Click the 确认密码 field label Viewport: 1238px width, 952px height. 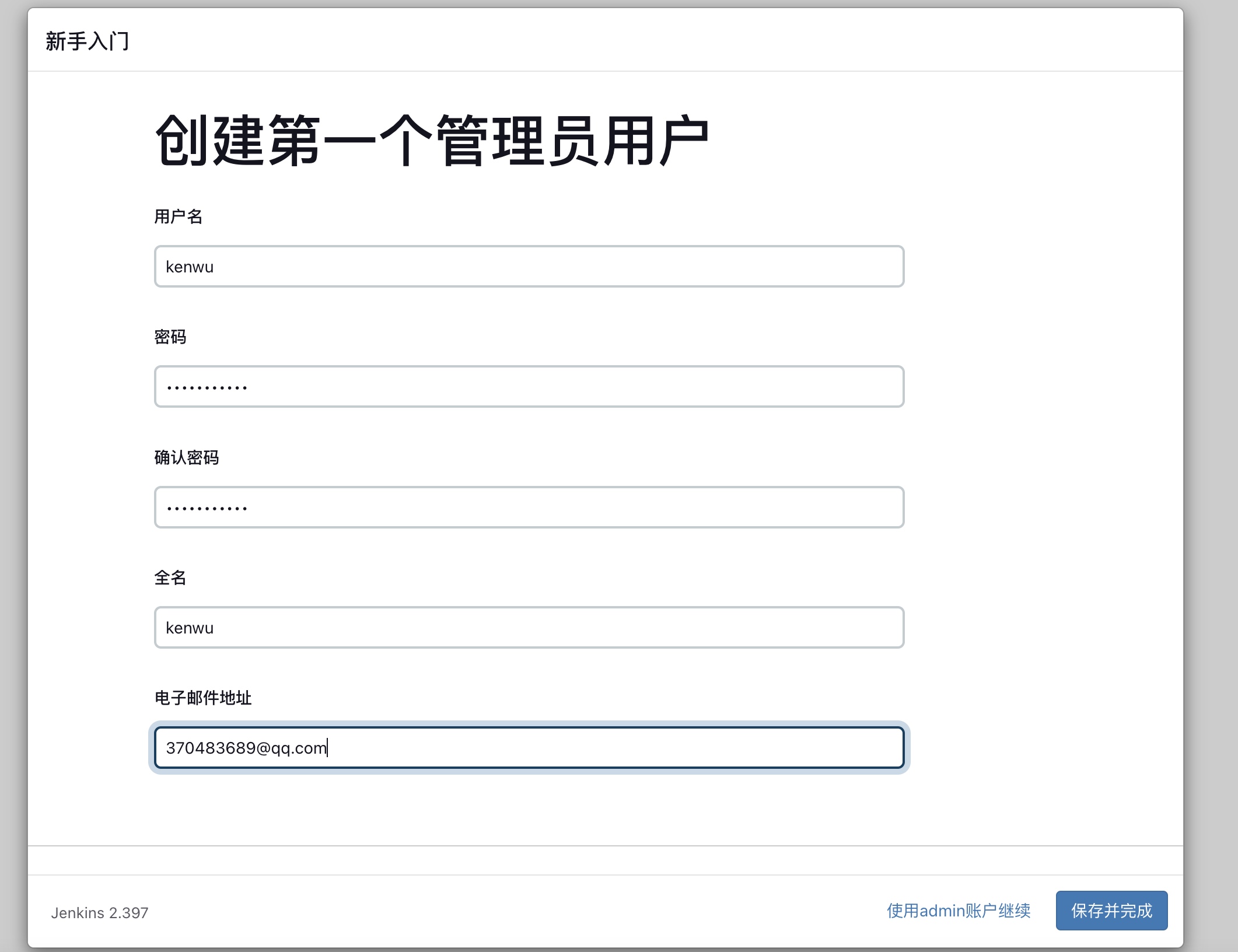click(x=186, y=457)
